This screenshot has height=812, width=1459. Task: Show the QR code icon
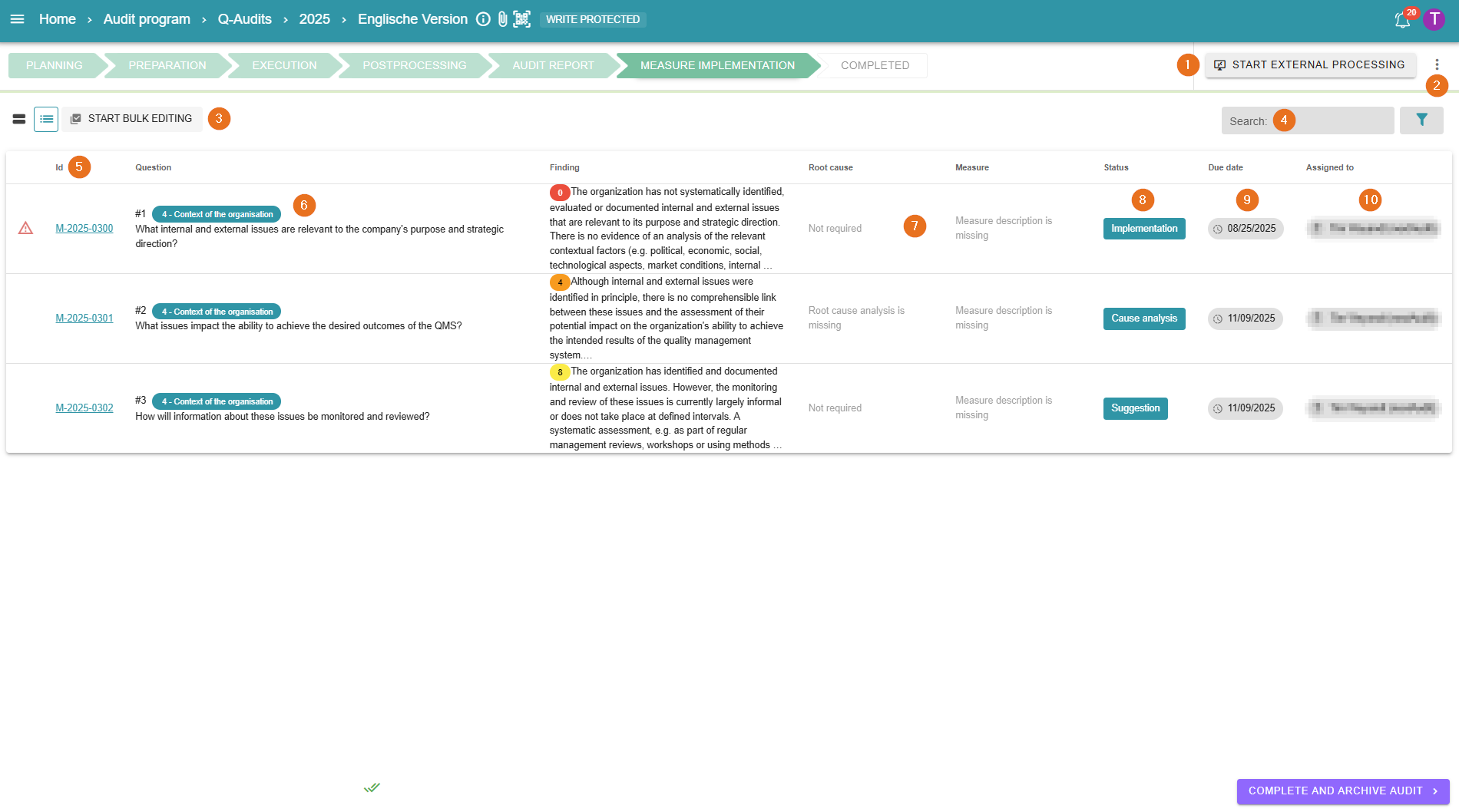click(x=522, y=19)
